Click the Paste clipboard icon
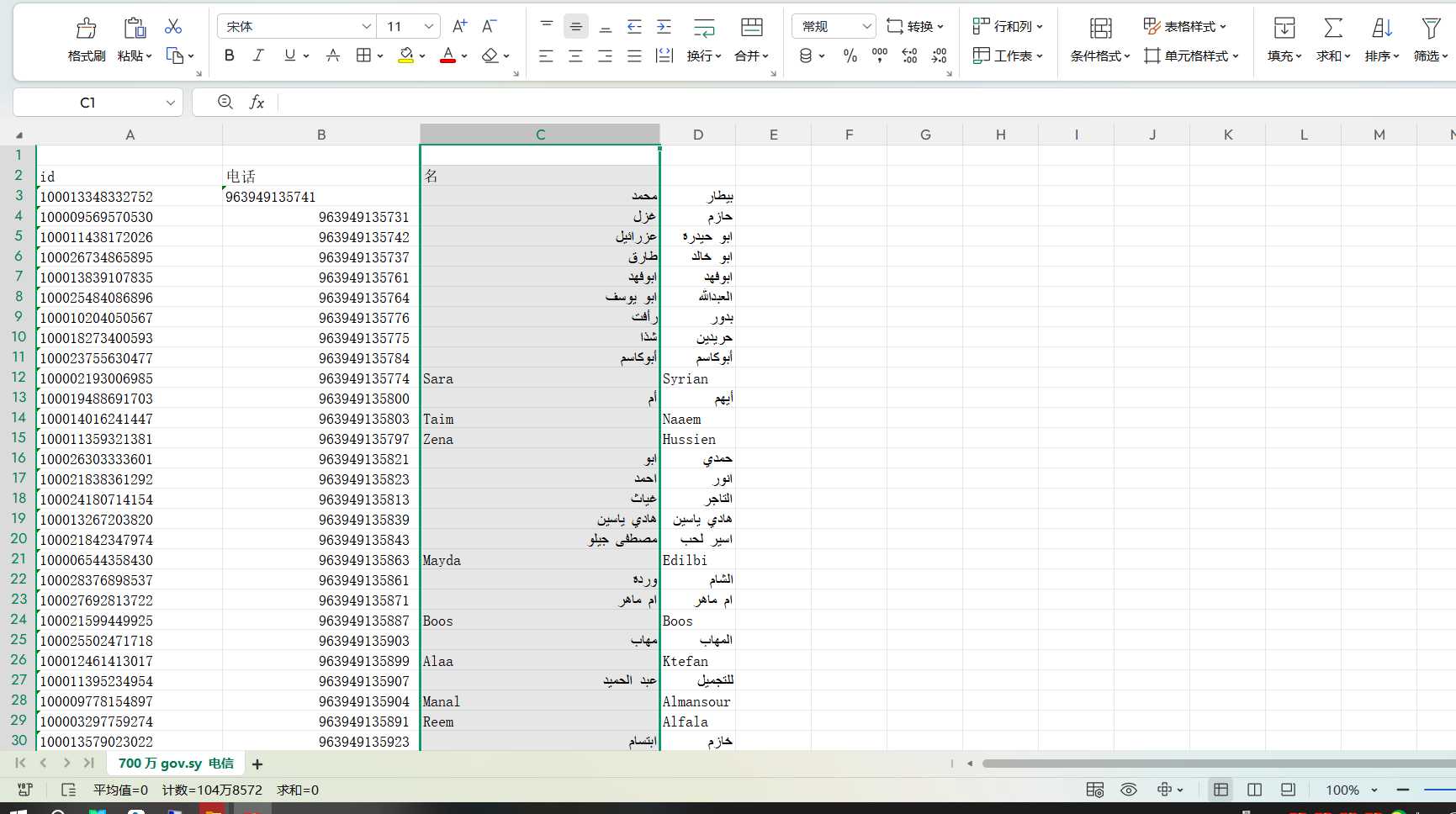This screenshot has width=1456, height=814. pos(135,29)
